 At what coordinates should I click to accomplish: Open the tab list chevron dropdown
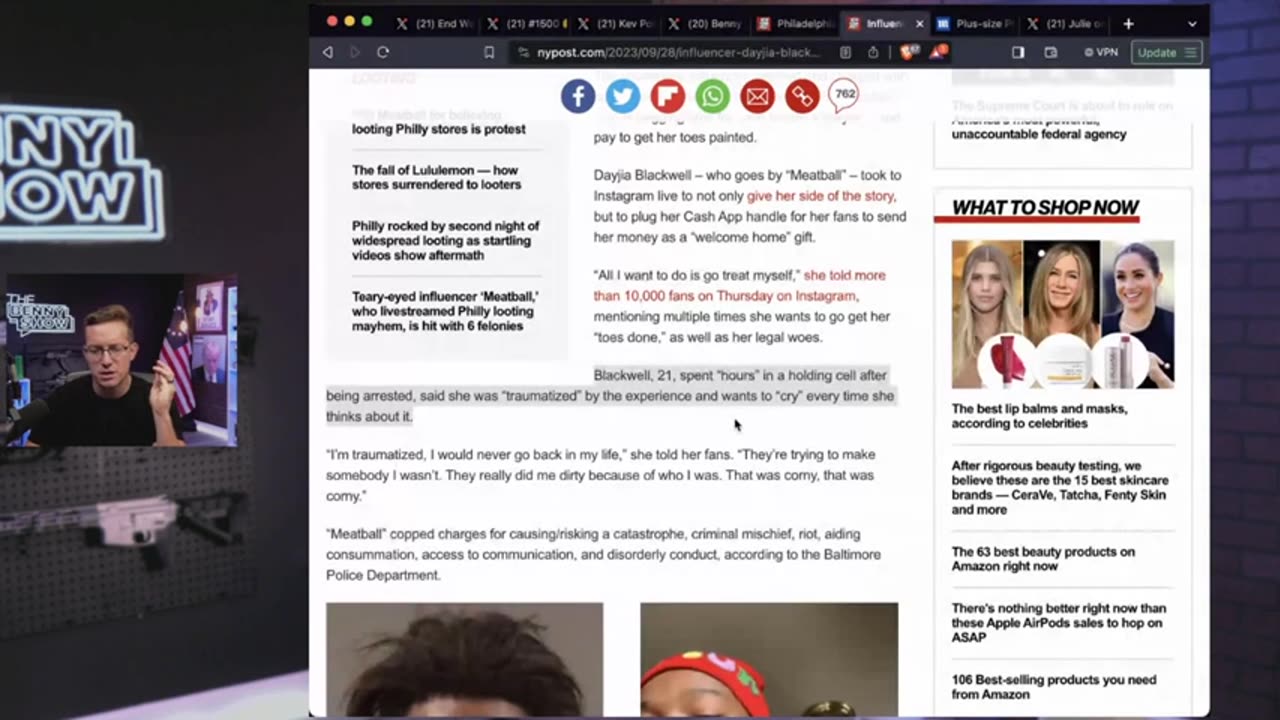(1191, 23)
